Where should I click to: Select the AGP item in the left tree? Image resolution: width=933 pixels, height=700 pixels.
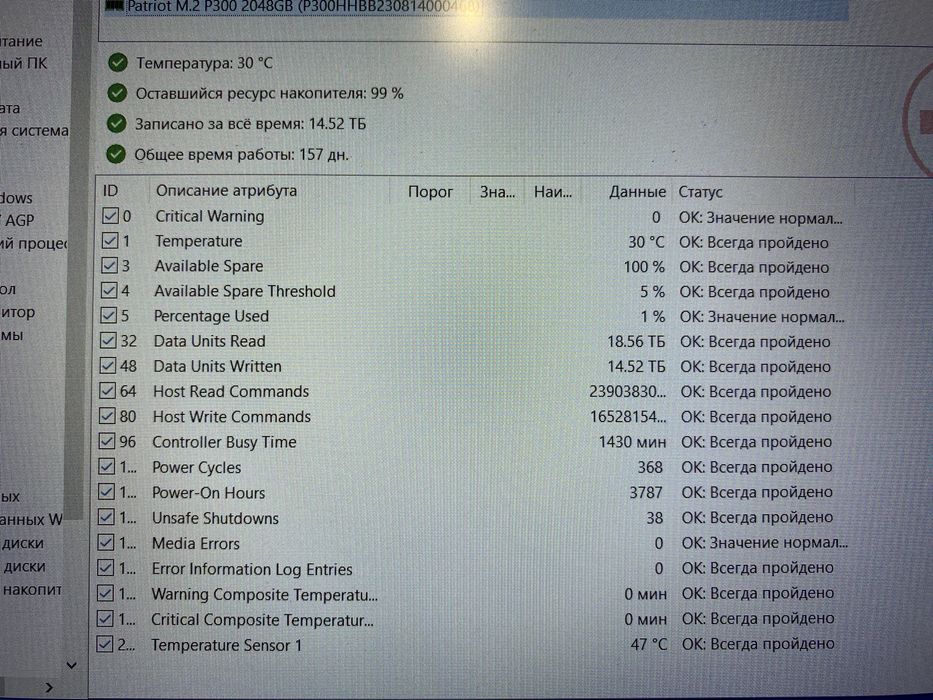[x=18, y=220]
